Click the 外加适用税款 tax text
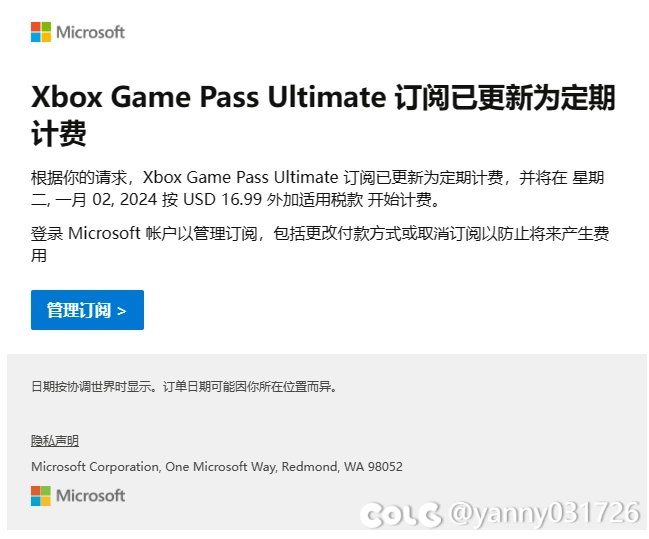Screen dimensions: 649x539 coord(315,200)
